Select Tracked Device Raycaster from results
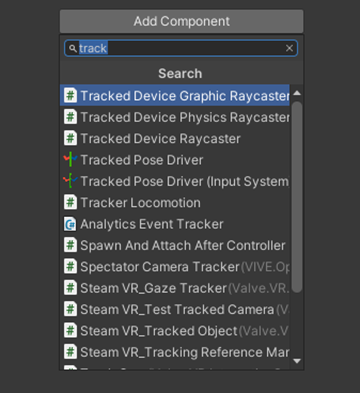The height and width of the screenshot is (393, 360). [175, 138]
